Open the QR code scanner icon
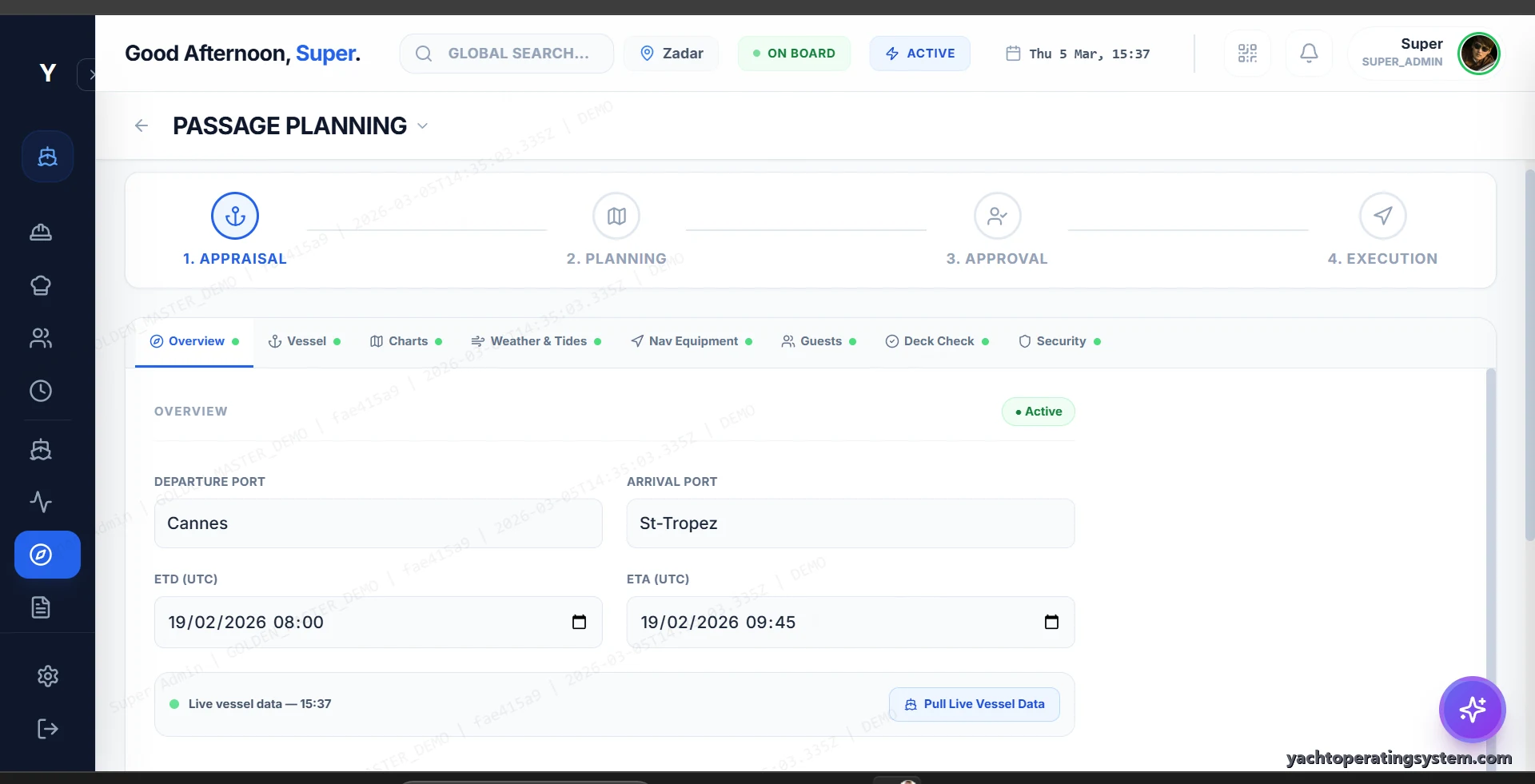The width and height of the screenshot is (1535, 784). pyautogui.click(x=1247, y=54)
